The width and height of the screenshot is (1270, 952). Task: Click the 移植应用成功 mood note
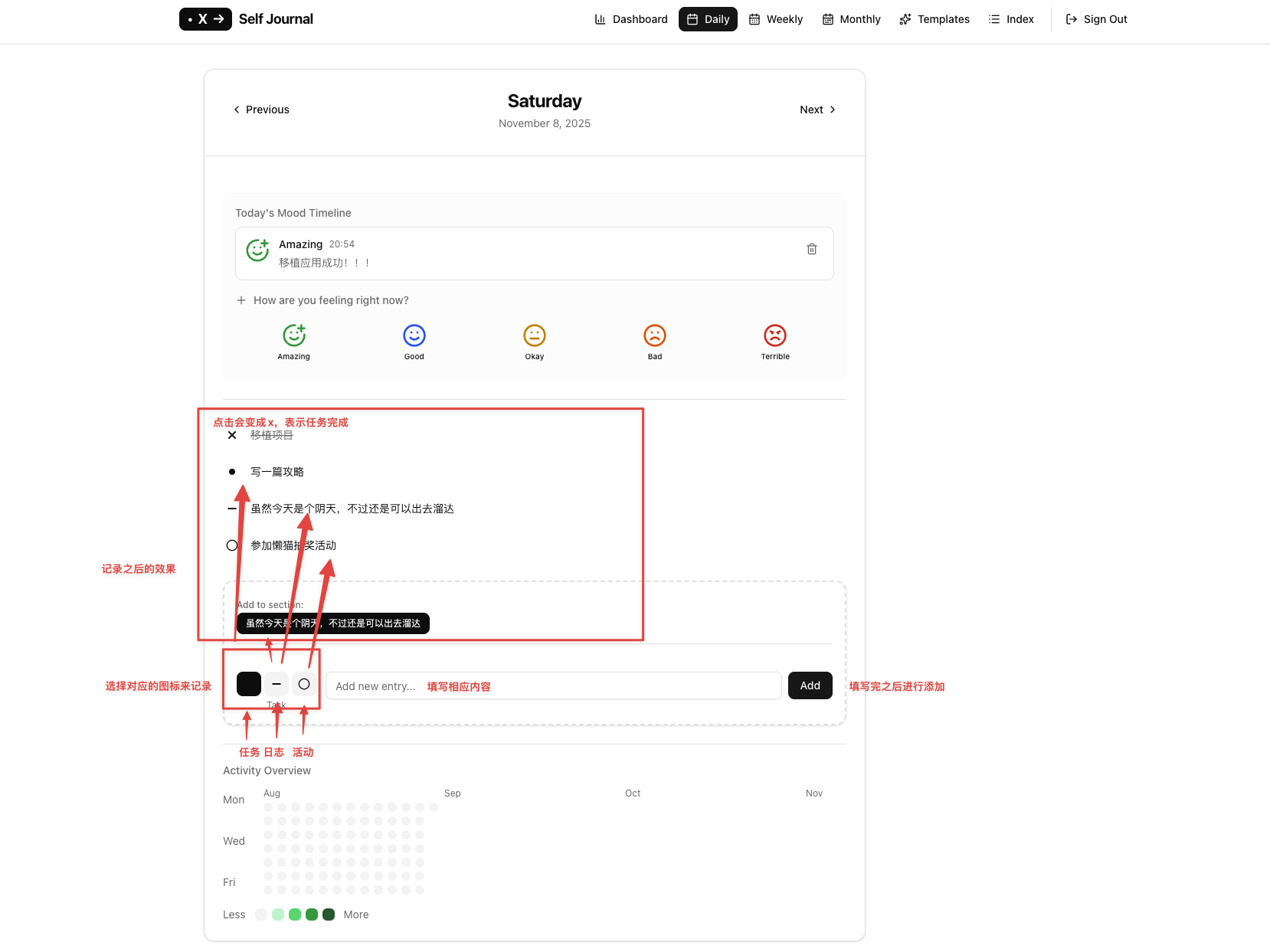(x=326, y=263)
